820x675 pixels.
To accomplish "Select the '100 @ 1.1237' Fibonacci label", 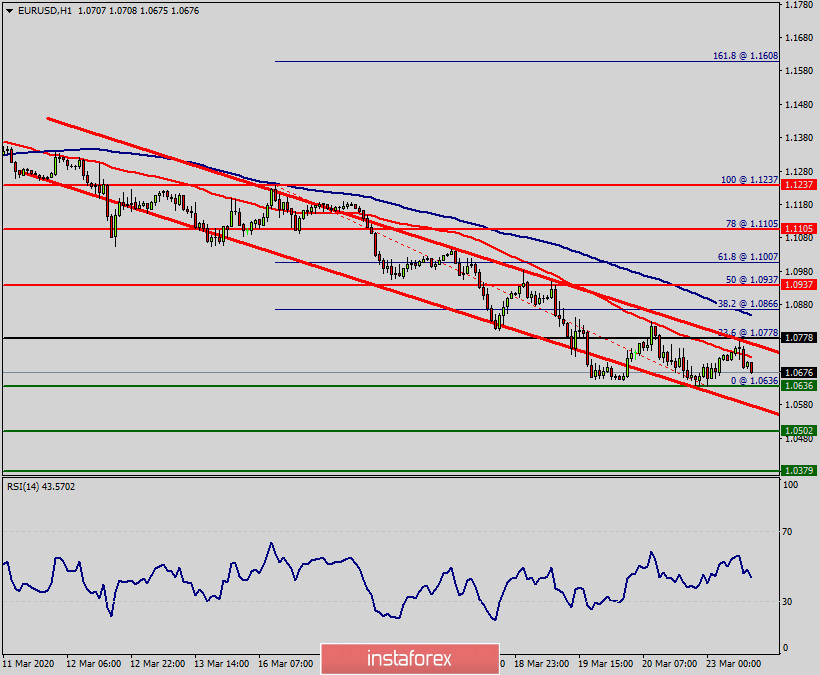I will [749, 179].
